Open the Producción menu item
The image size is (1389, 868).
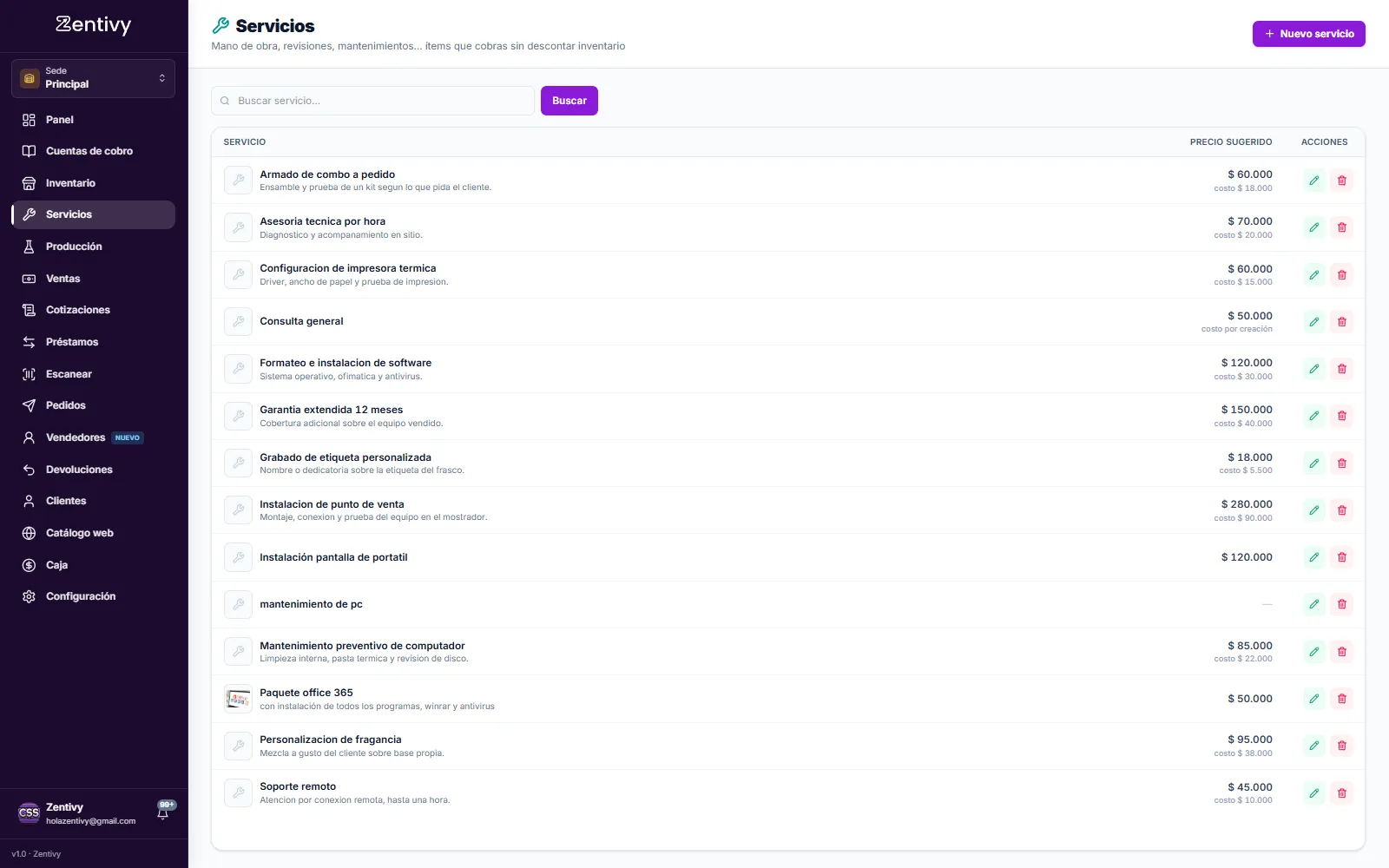93,247
